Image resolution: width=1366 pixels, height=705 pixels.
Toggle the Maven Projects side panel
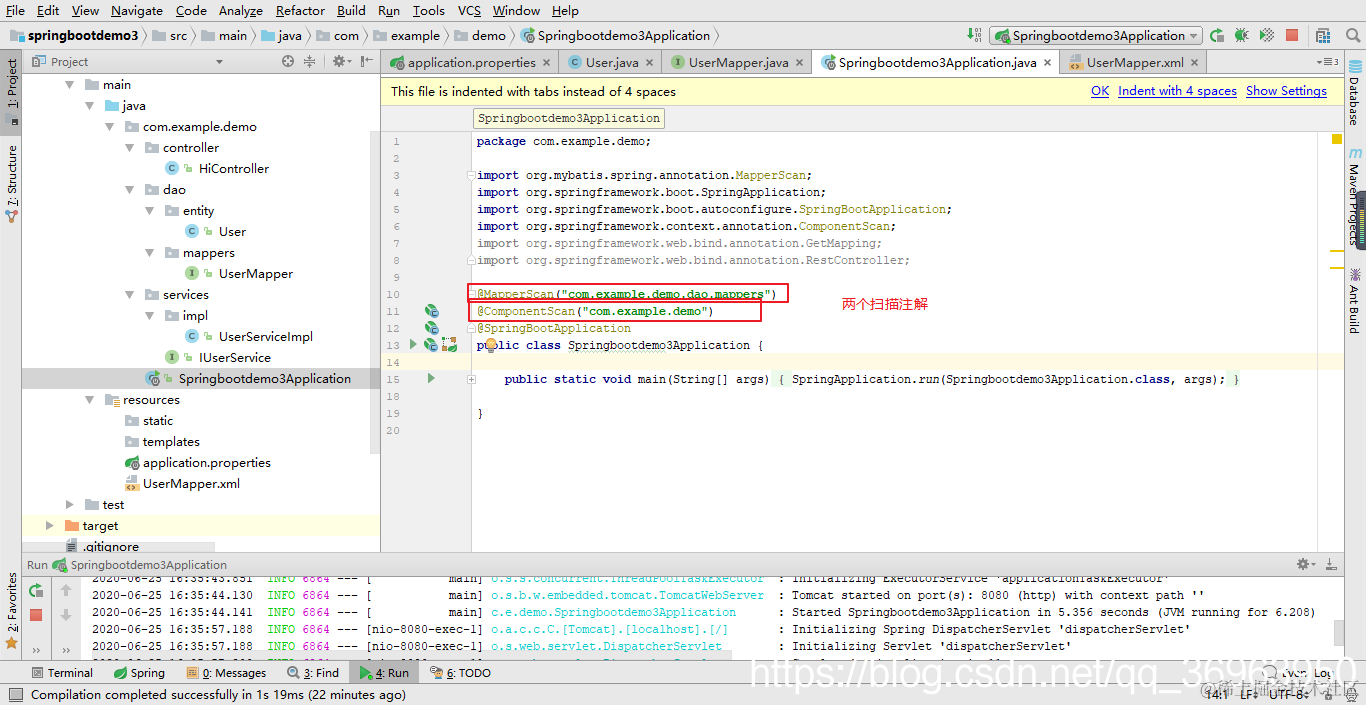point(1355,196)
